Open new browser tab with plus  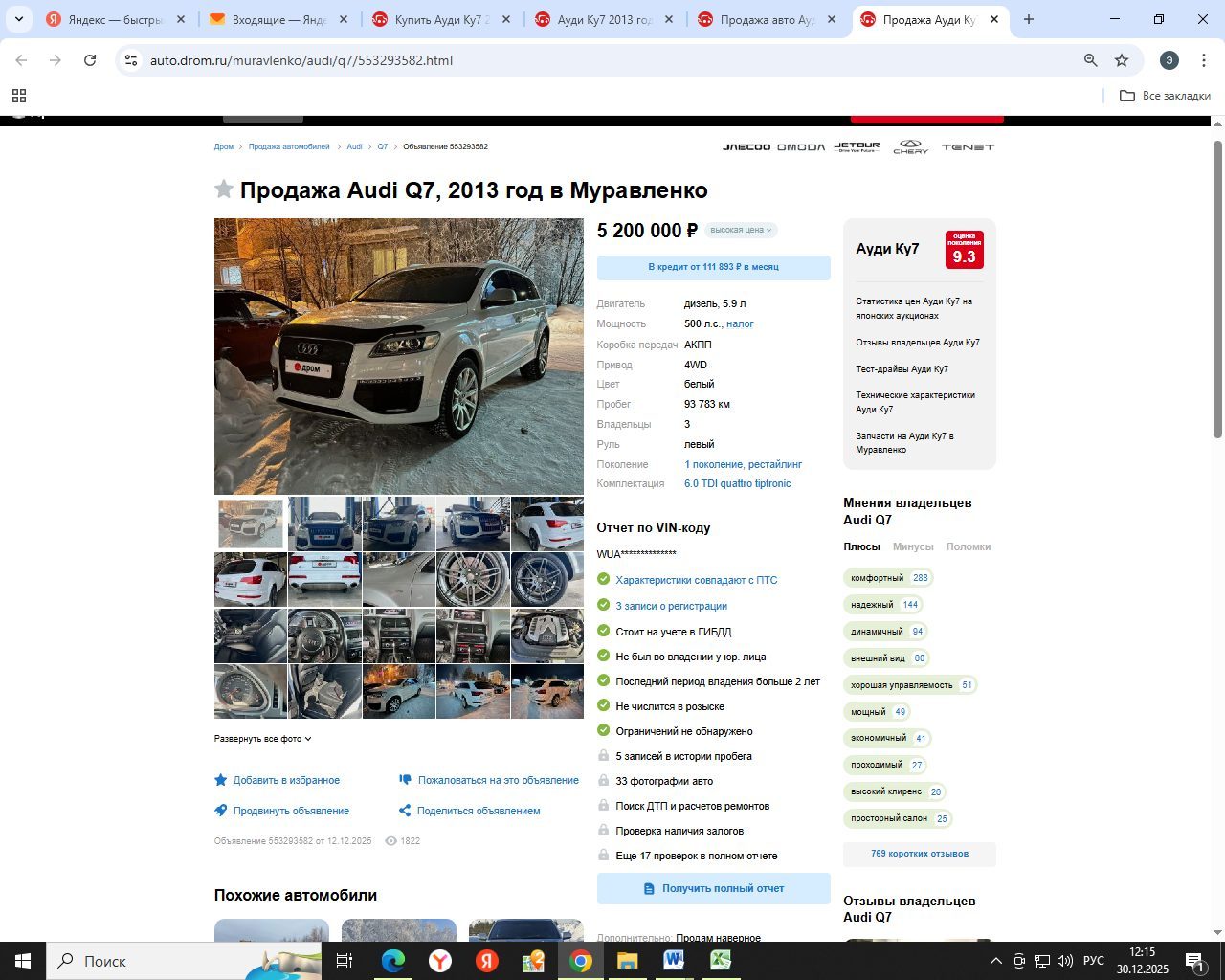1029,19
